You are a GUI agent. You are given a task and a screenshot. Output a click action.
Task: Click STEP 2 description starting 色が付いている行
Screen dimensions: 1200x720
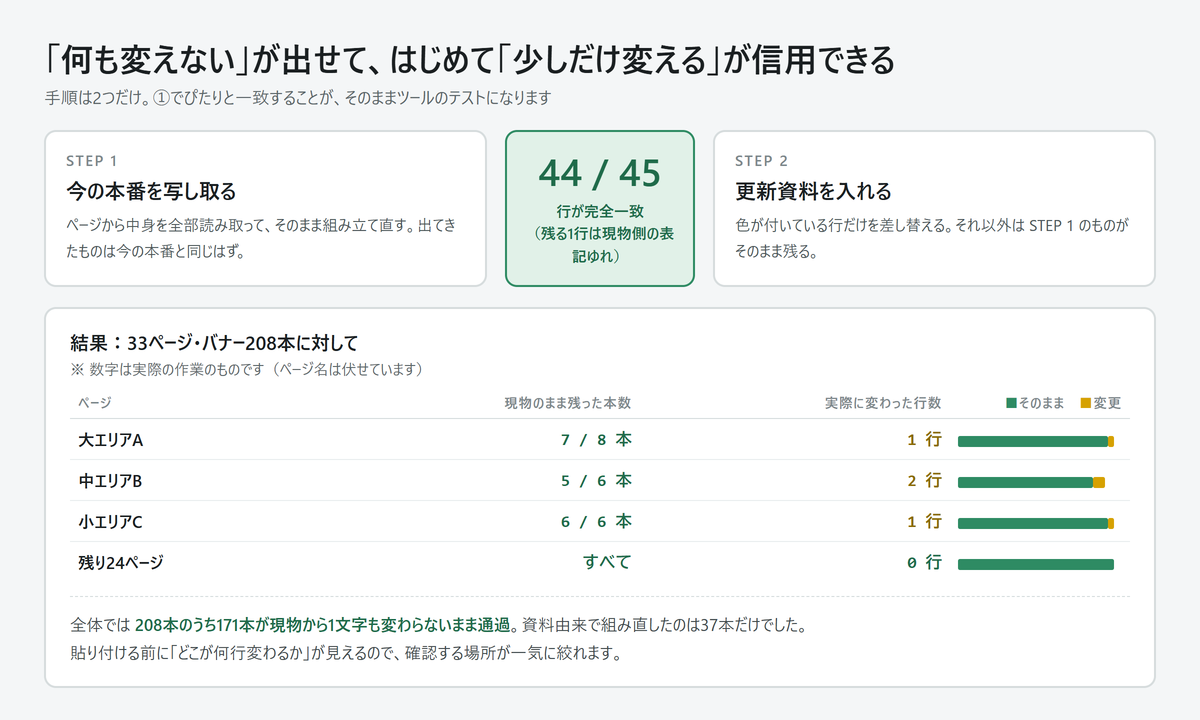click(931, 238)
